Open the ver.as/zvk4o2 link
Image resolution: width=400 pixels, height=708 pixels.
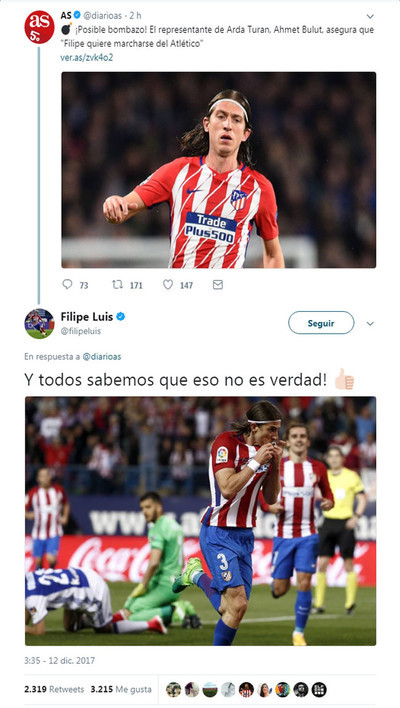pos(87,57)
